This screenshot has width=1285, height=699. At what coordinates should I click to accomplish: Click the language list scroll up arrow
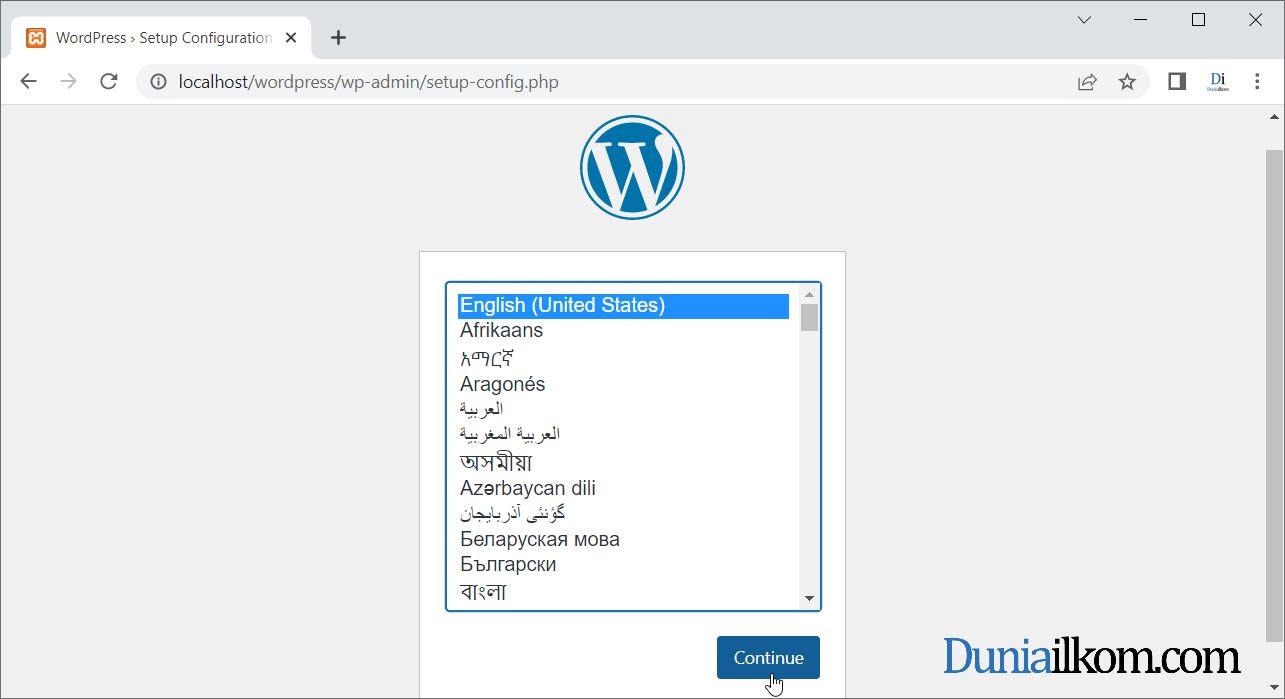coord(810,294)
